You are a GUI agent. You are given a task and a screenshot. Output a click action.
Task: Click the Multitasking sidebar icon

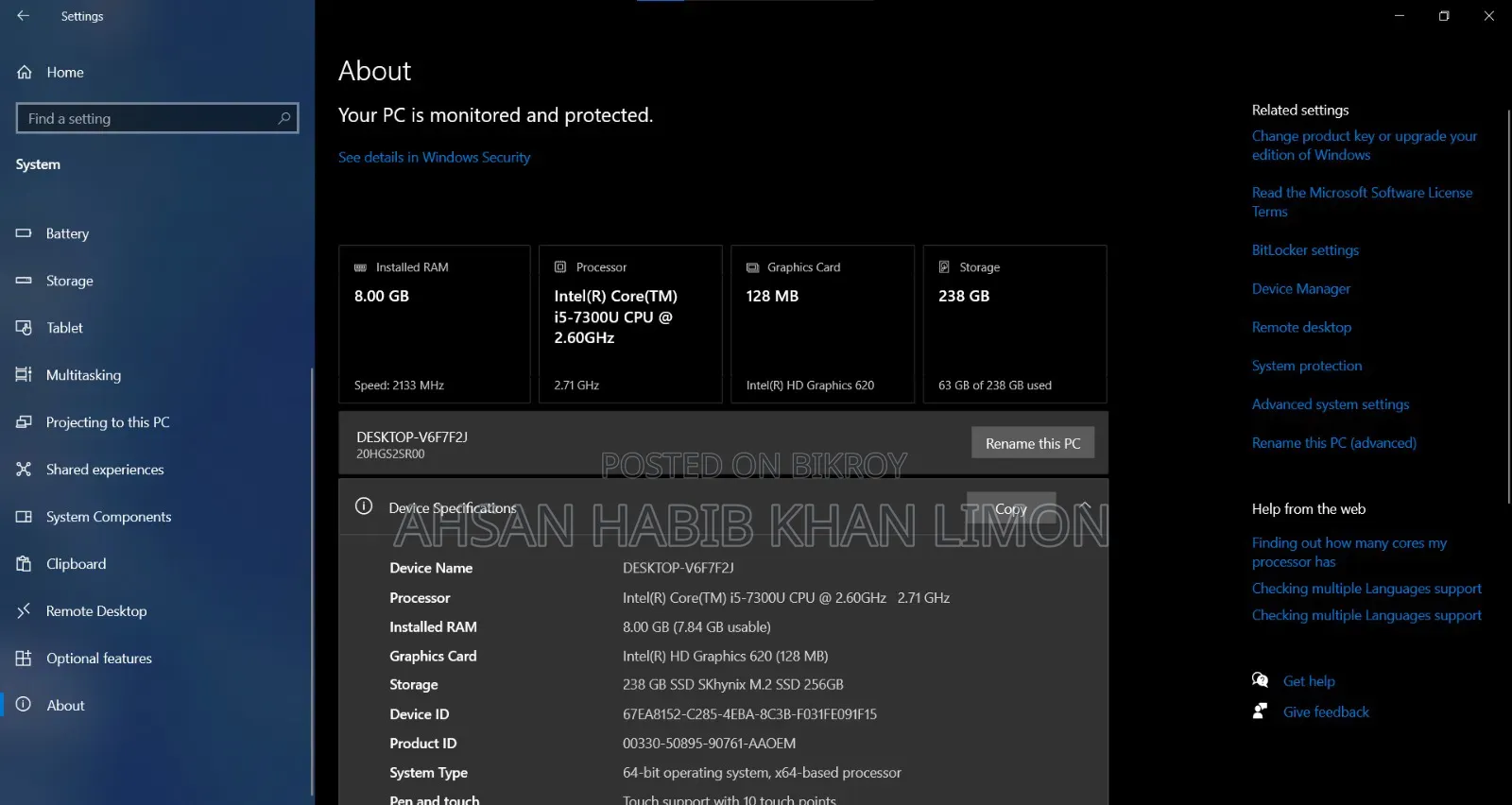(x=24, y=375)
